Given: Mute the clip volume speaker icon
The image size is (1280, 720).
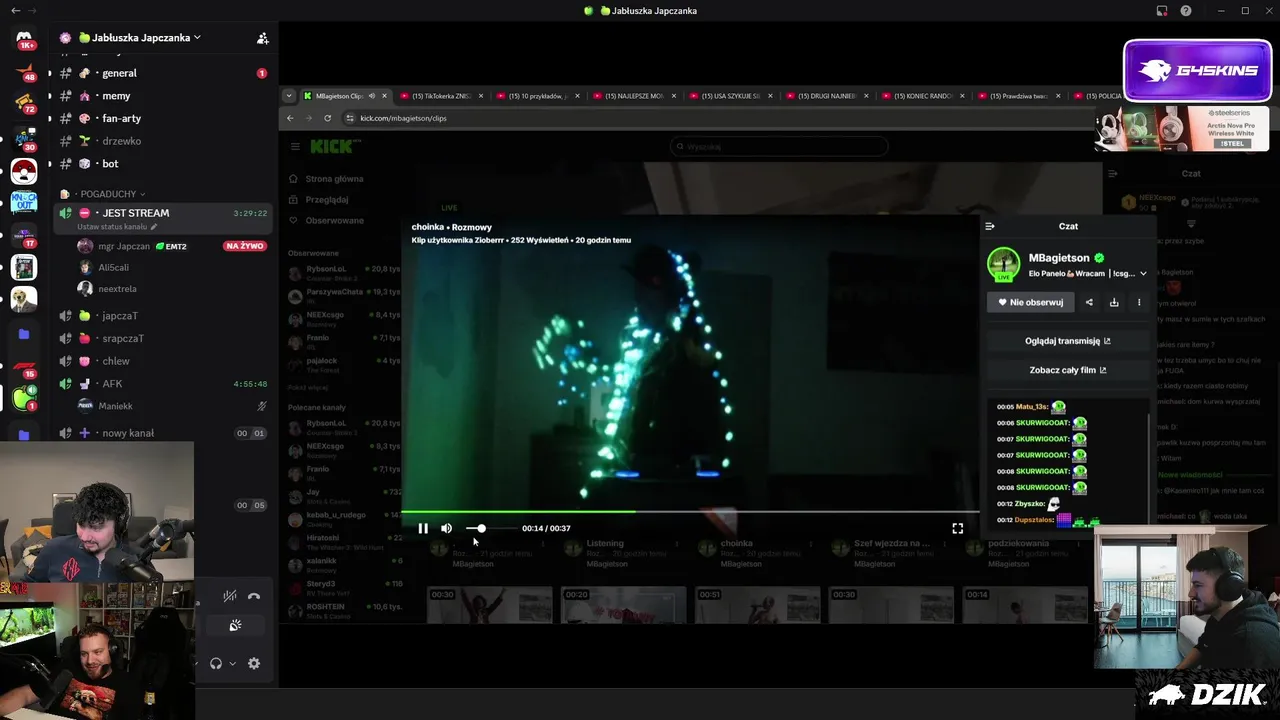Looking at the screenshot, I should (x=447, y=528).
